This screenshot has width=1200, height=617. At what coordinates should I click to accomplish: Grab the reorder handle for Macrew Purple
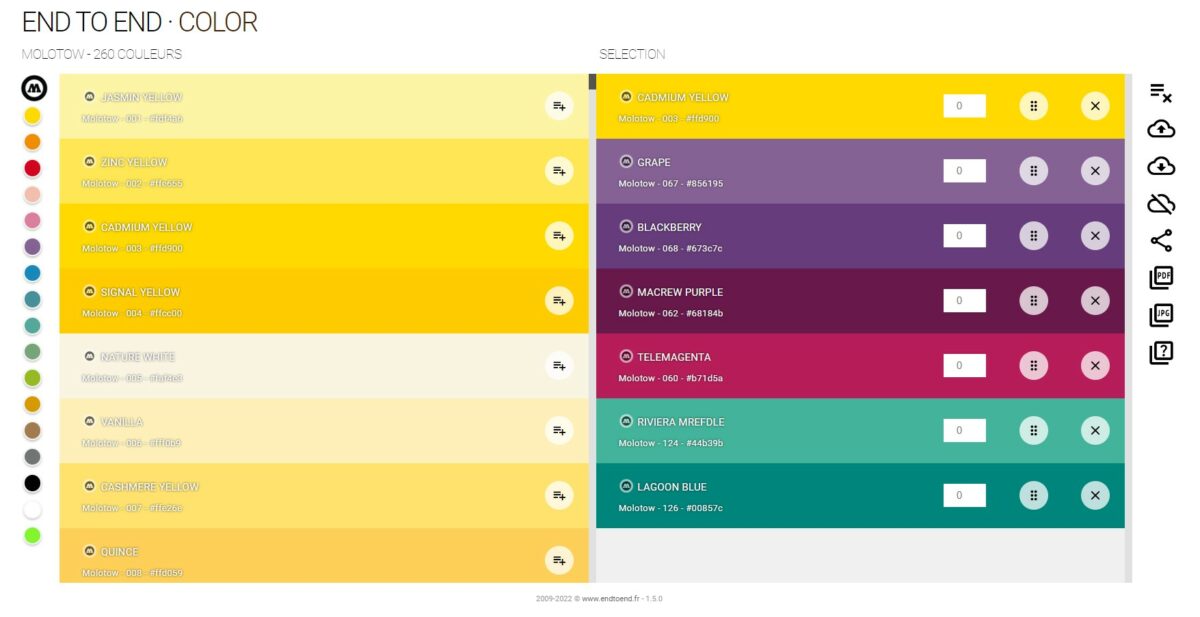coord(1033,301)
